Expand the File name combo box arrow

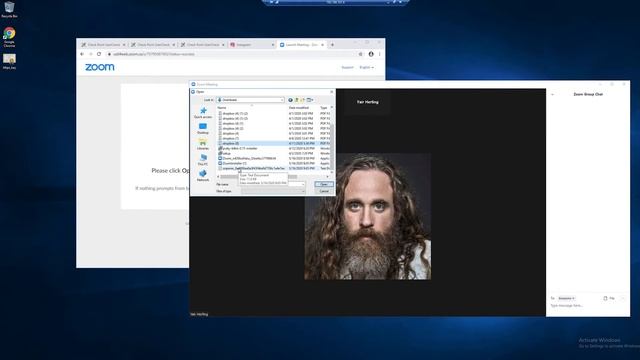click(x=303, y=184)
